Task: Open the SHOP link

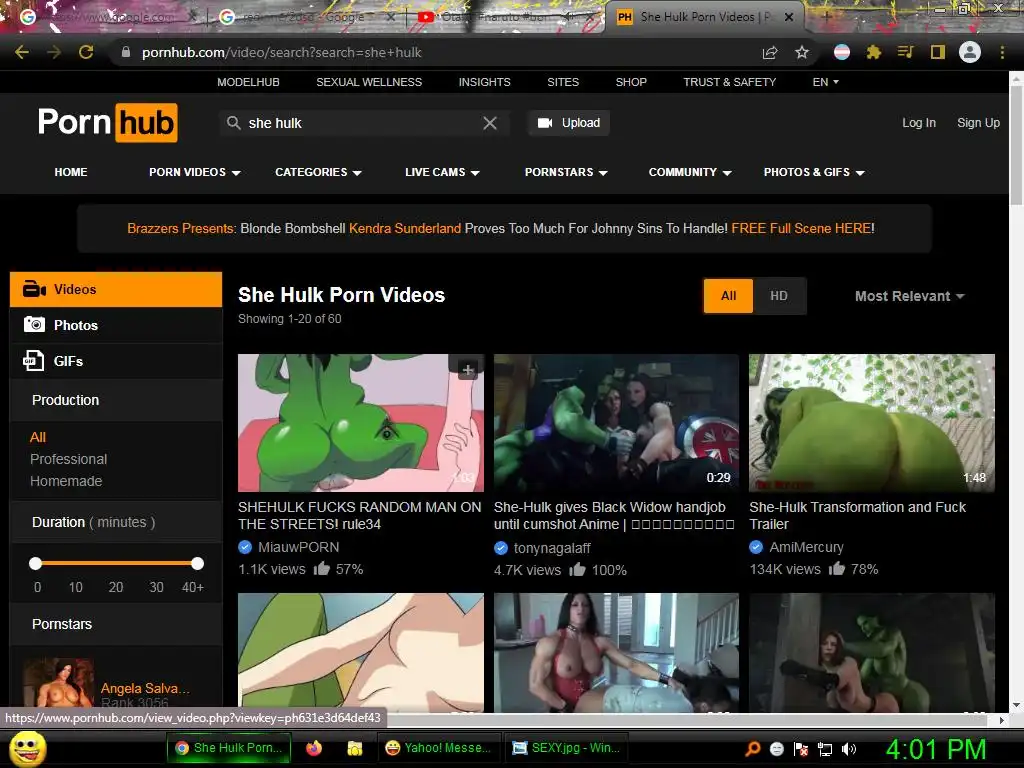Action: (631, 82)
